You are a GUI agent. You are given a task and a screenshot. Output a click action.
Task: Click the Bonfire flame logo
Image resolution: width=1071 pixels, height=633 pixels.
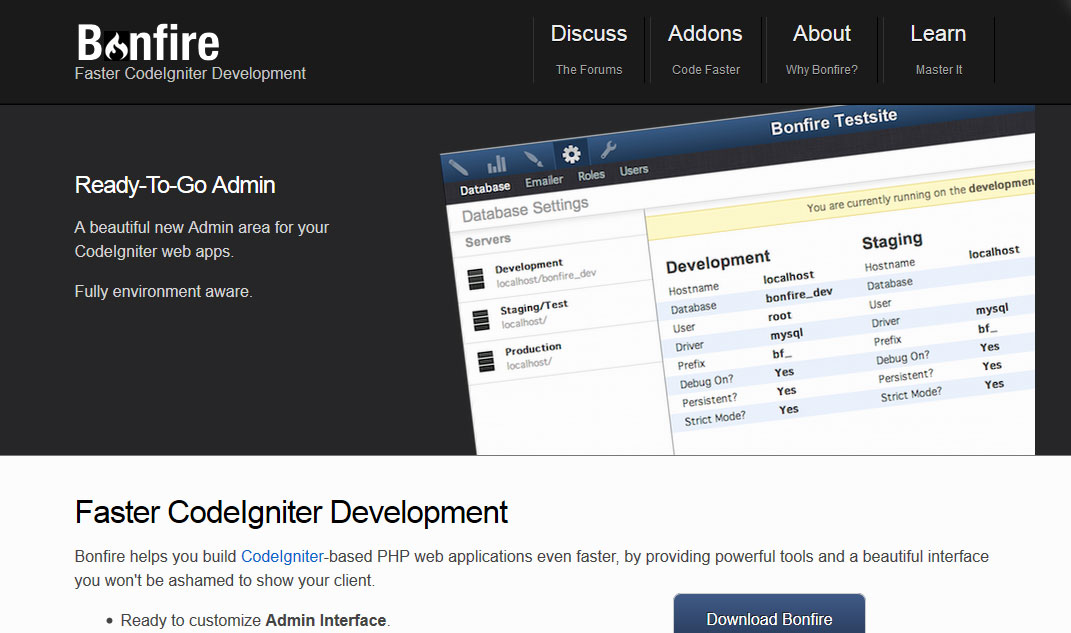pyautogui.click(x=148, y=43)
